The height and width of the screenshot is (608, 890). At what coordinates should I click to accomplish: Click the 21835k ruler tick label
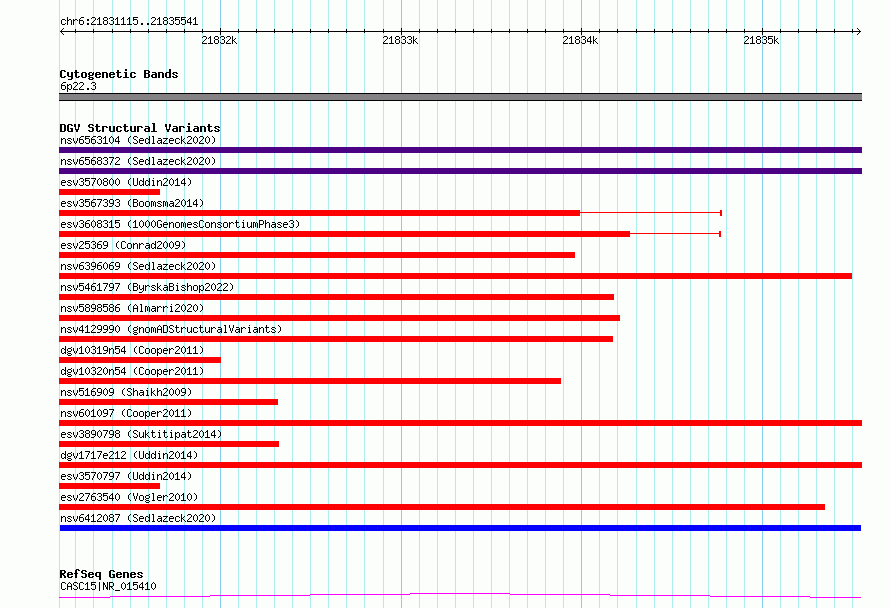761,40
